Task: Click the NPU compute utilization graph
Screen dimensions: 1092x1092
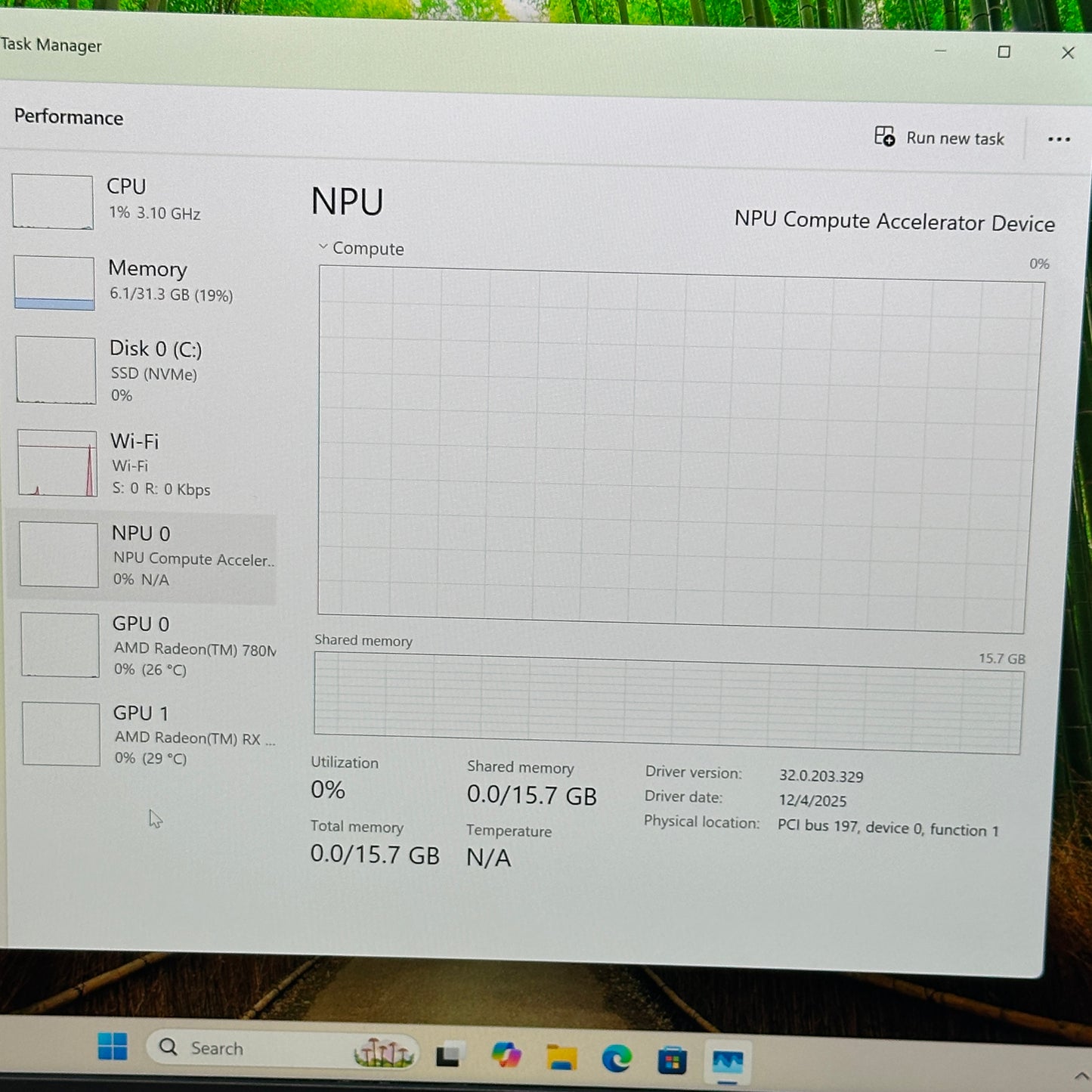Action: pos(680,450)
